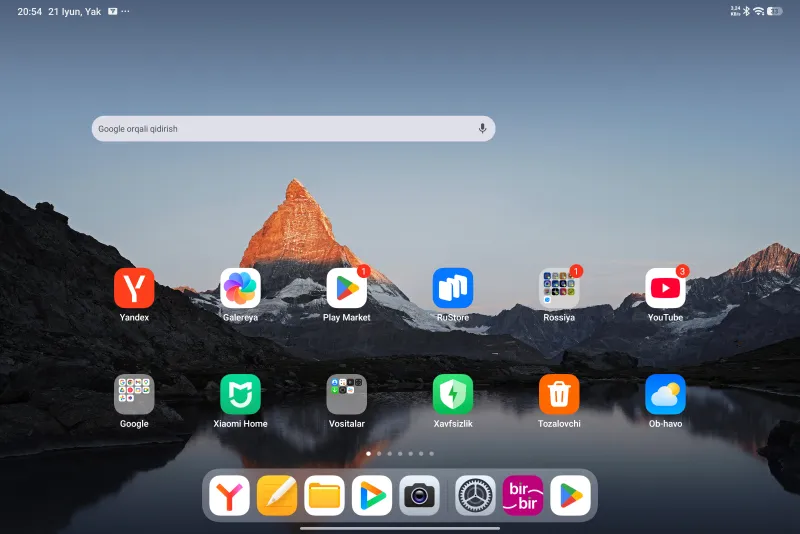
Task: Open the Galereya gallery app
Action: pos(240,288)
